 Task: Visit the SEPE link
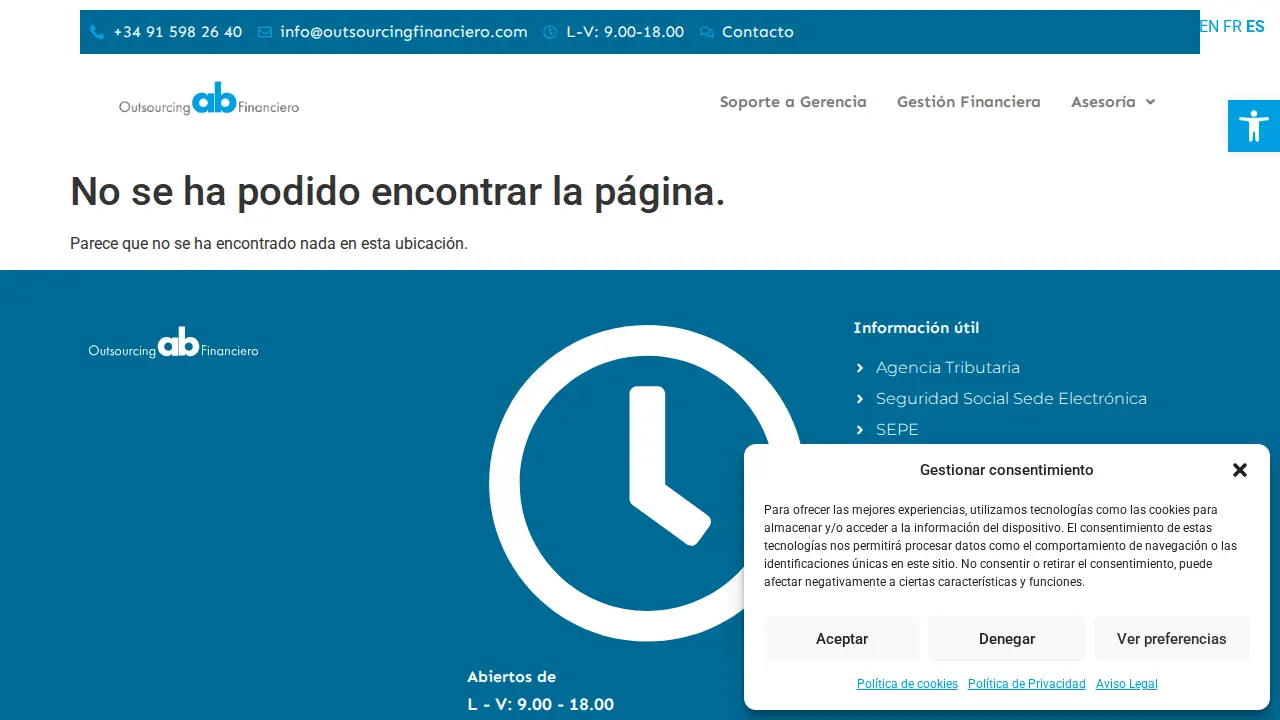pyautogui.click(x=897, y=430)
